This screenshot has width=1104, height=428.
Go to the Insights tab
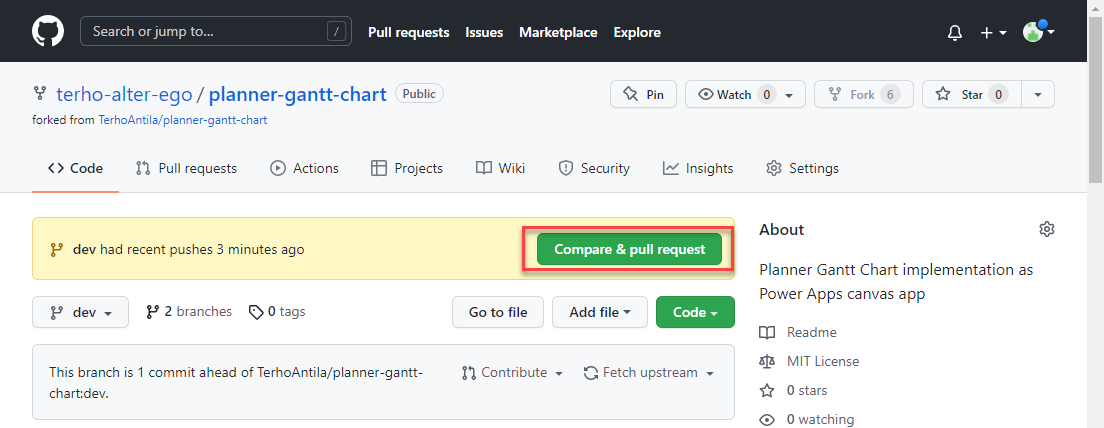(x=697, y=168)
